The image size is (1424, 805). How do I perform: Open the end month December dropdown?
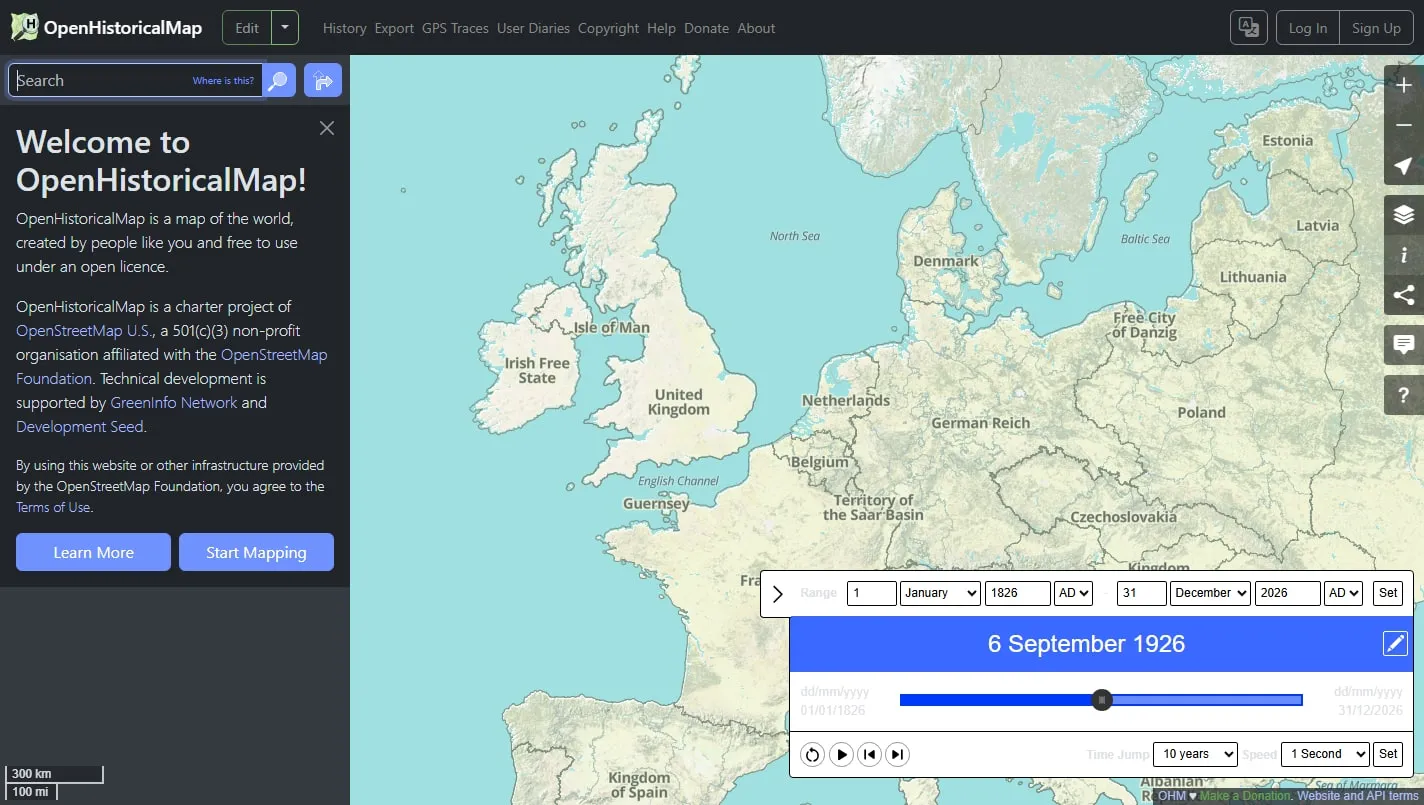[x=1210, y=593]
